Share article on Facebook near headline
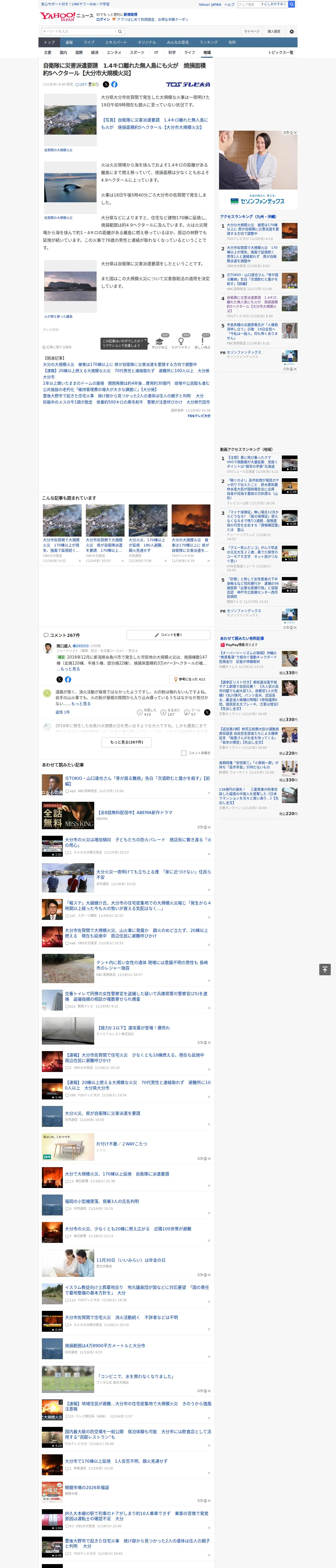Screen dimensions: 336x1568 (114, 85)
